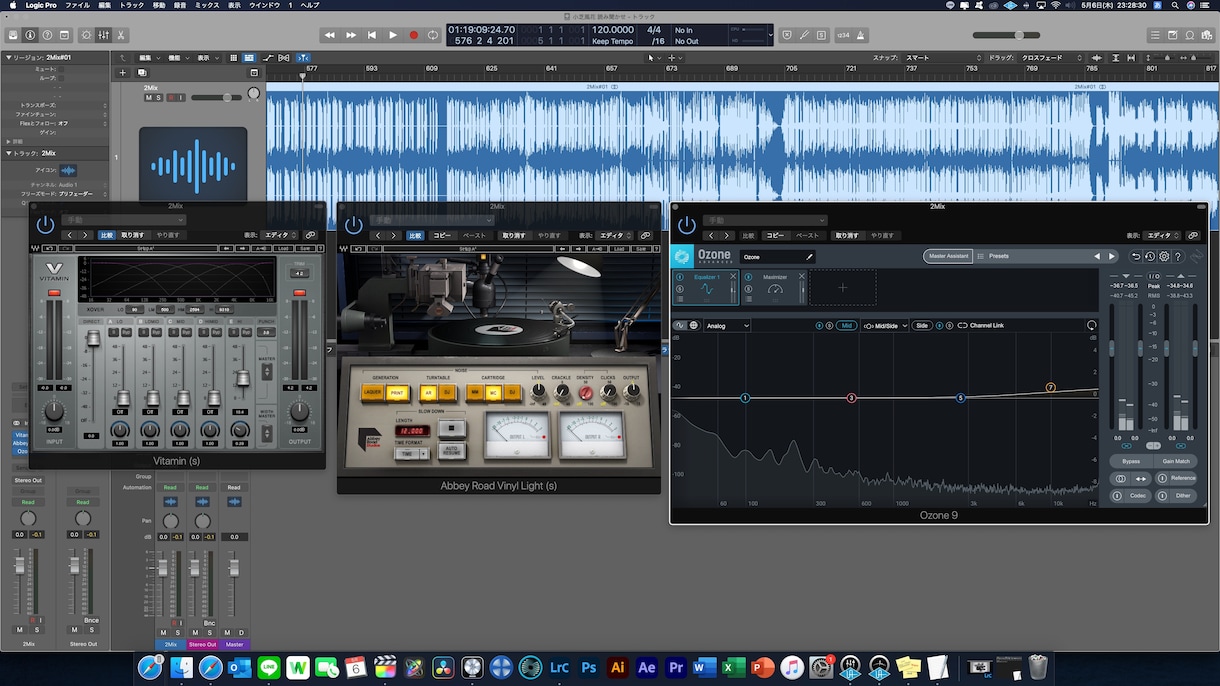Click コピー in Ozone plugin header
1220x686 pixels.
775,235
